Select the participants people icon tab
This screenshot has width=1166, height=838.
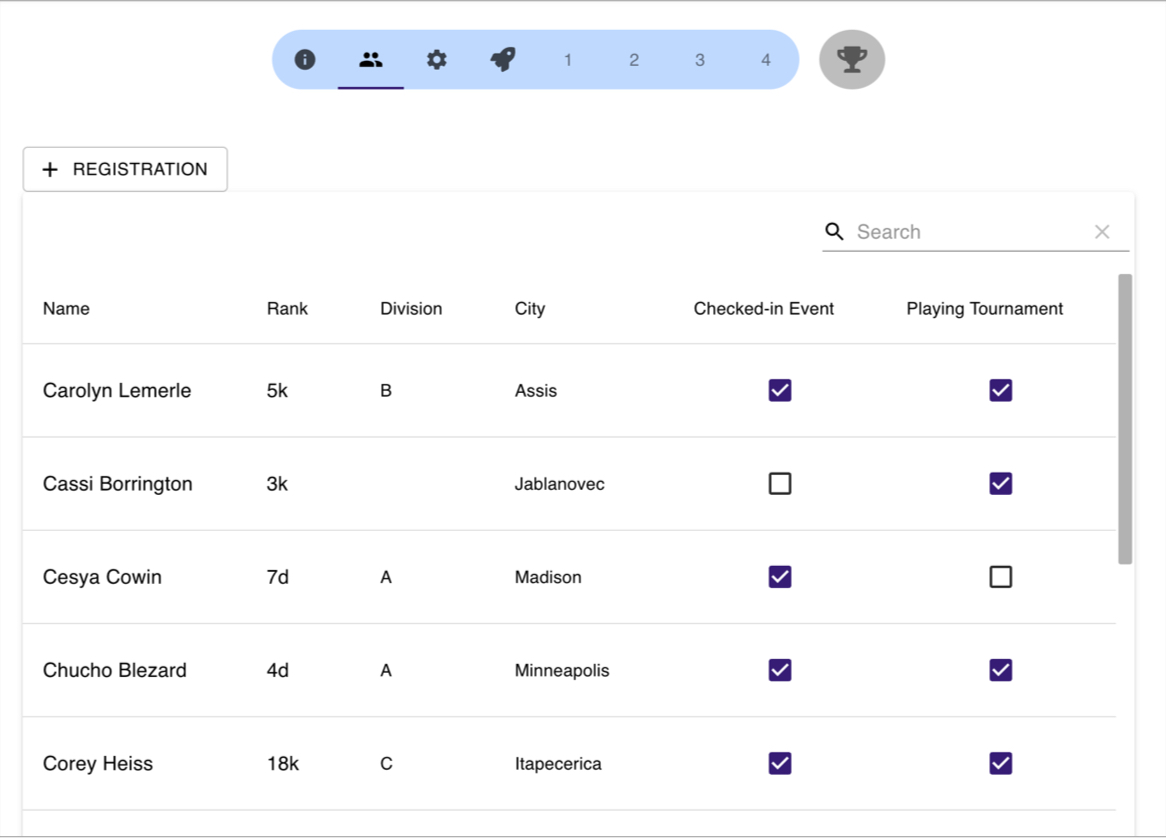tap(370, 59)
